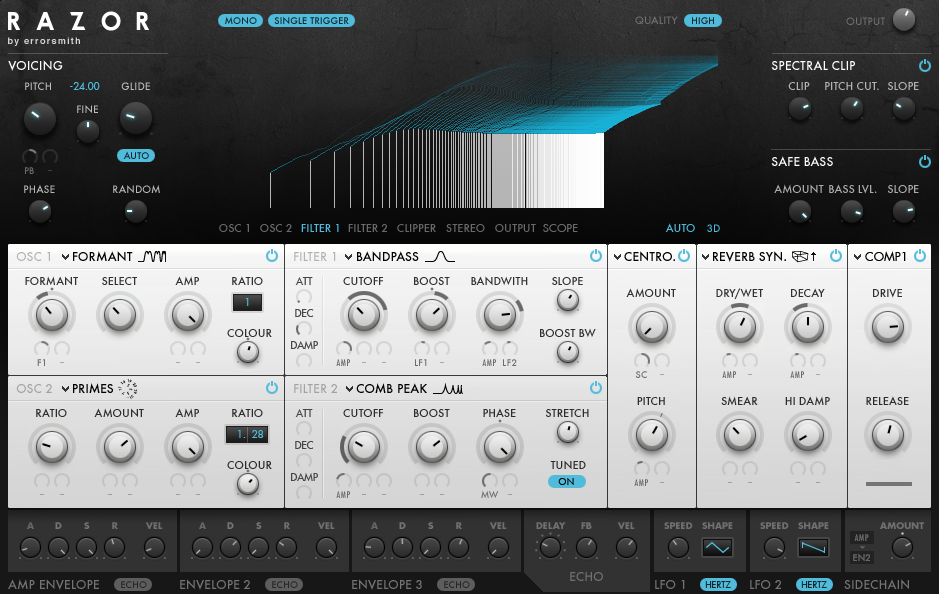Click the OSC 2 ratio value 1.28

(x=247, y=434)
